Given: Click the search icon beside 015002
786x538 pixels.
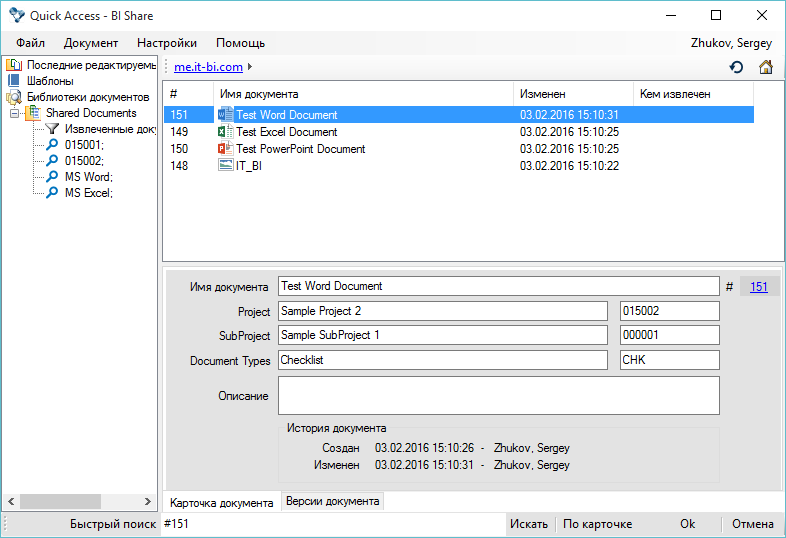Looking at the screenshot, I should click(x=52, y=161).
